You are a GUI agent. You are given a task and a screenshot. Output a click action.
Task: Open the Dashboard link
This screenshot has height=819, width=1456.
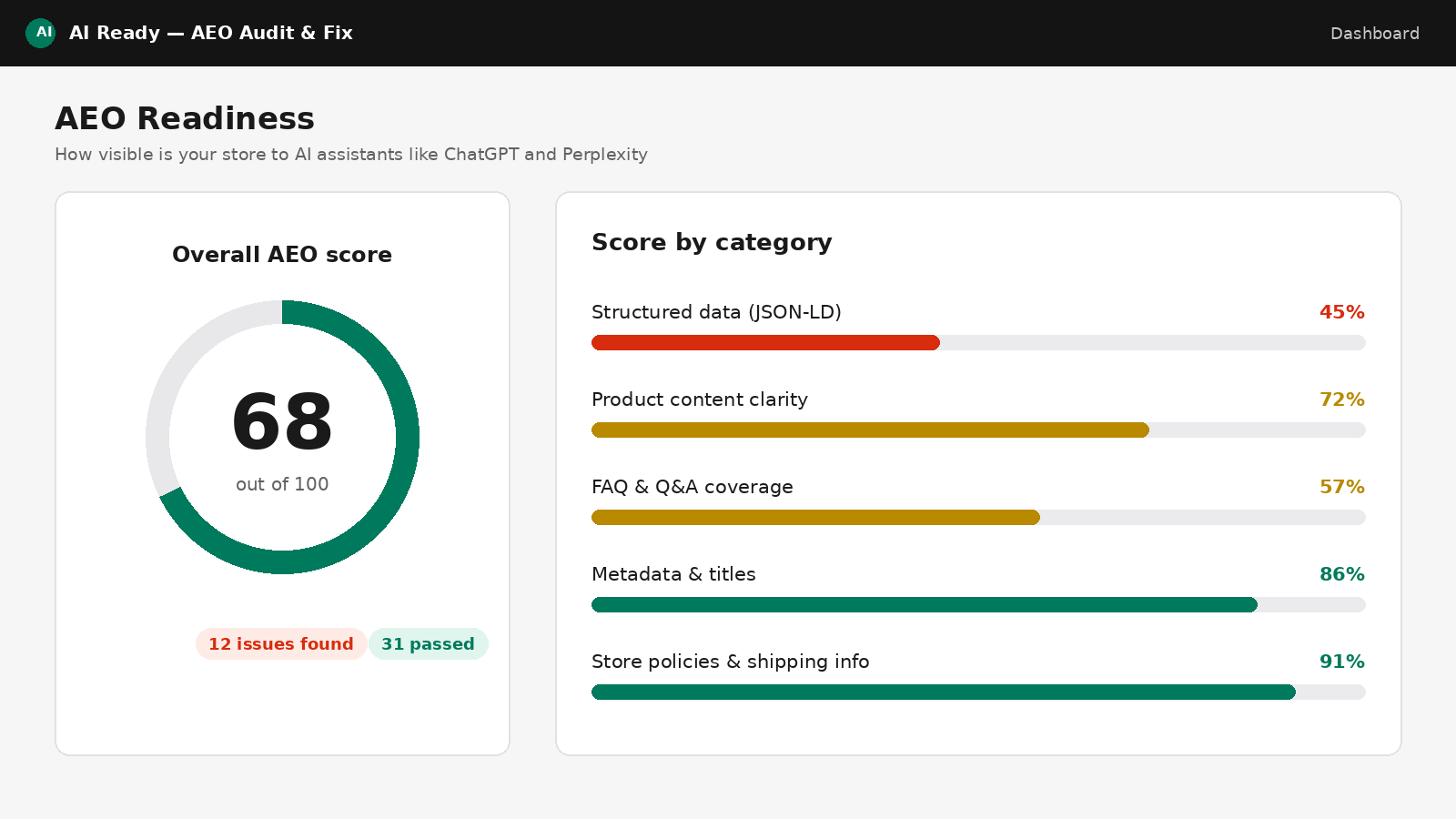click(1374, 34)
